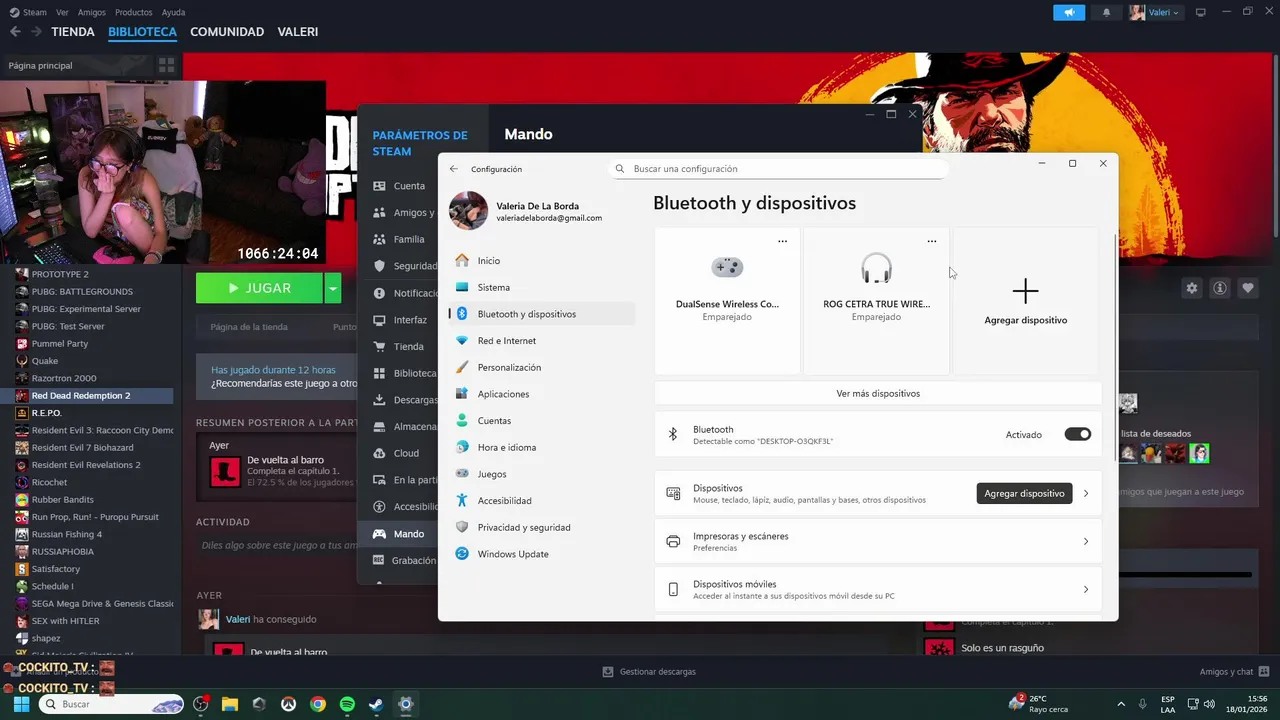1280x720 pixels.
Task: Click the Steam announcements megaphone icon
Action: pyautogui.click(x=1069, y=12)
